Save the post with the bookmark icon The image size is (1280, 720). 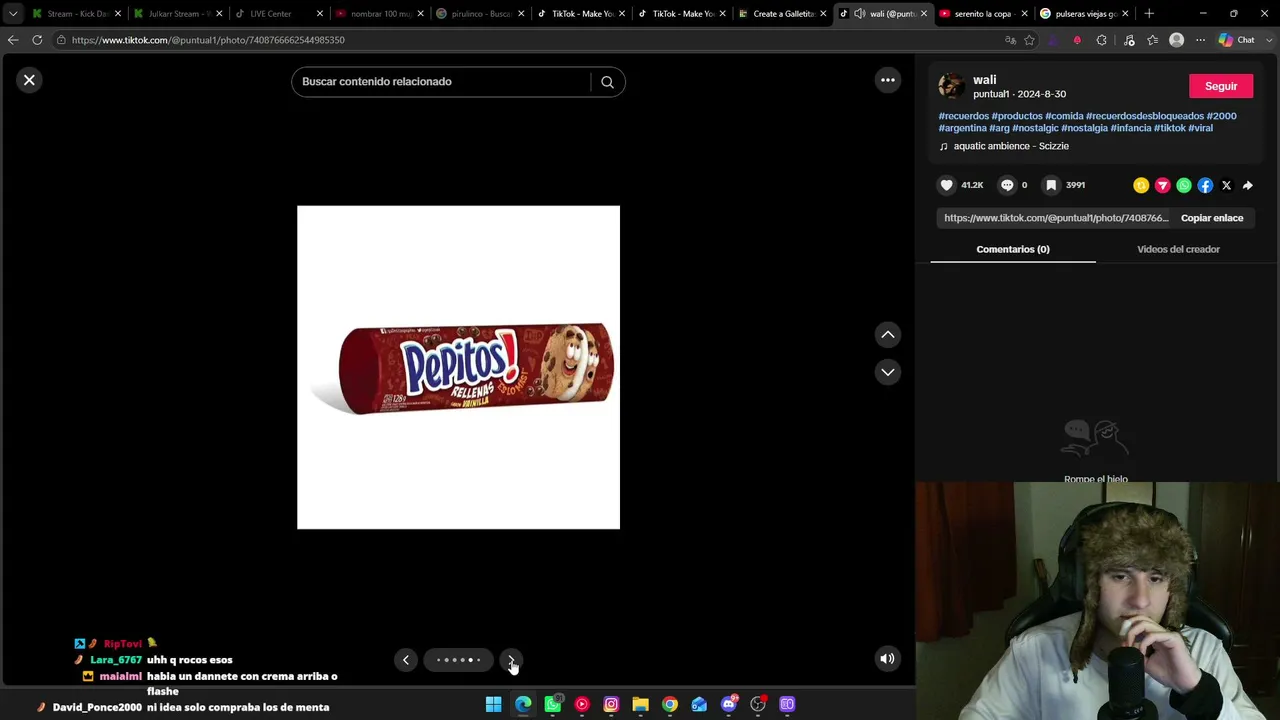[1051, 185]
